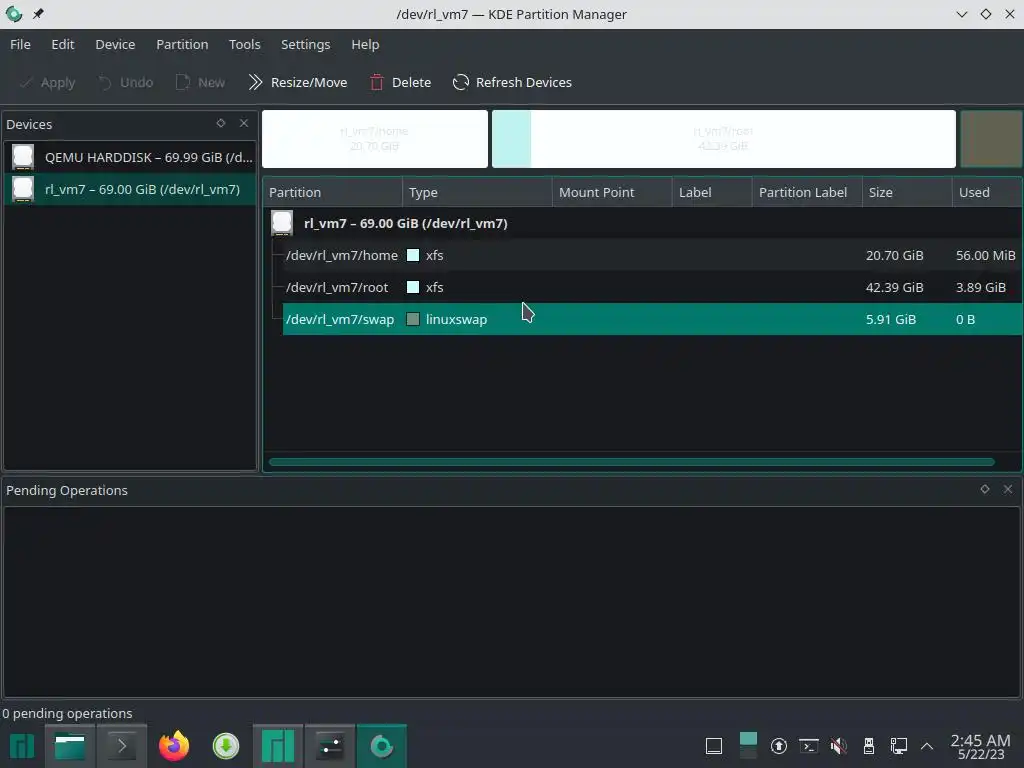Click the partition table horizontal scrollbar
Viewport: 1024px width, 768px height.
(632, 462)
